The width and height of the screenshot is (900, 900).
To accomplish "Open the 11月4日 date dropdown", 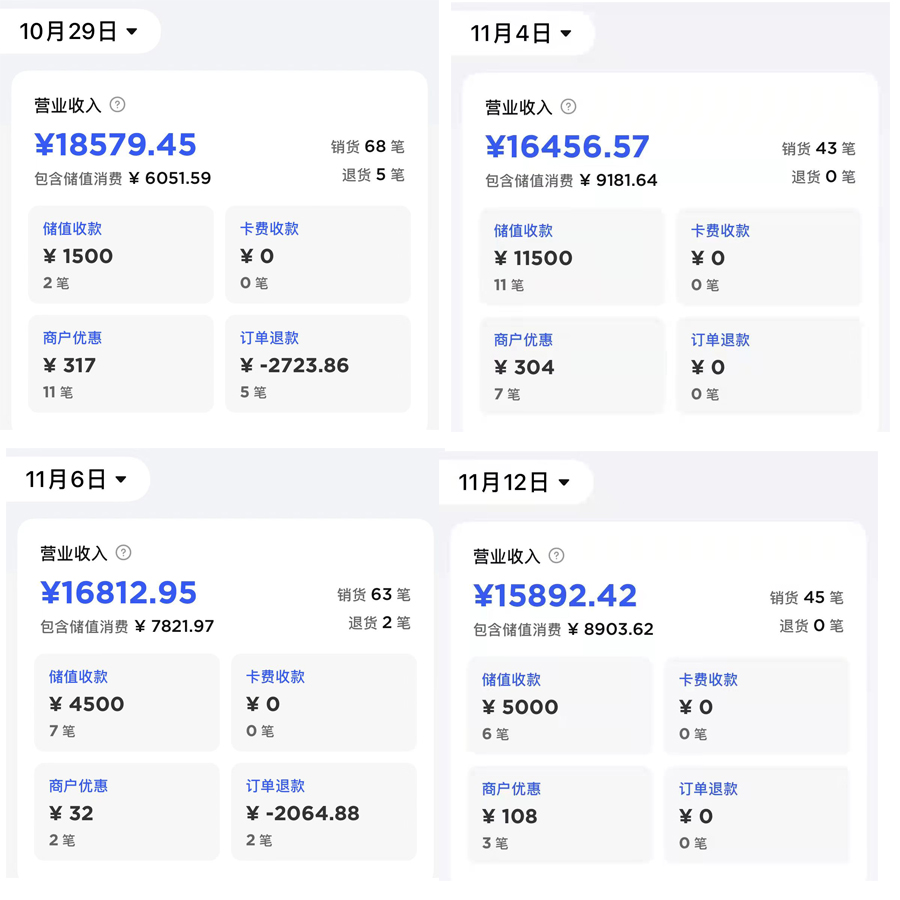I will click(521, 34).
